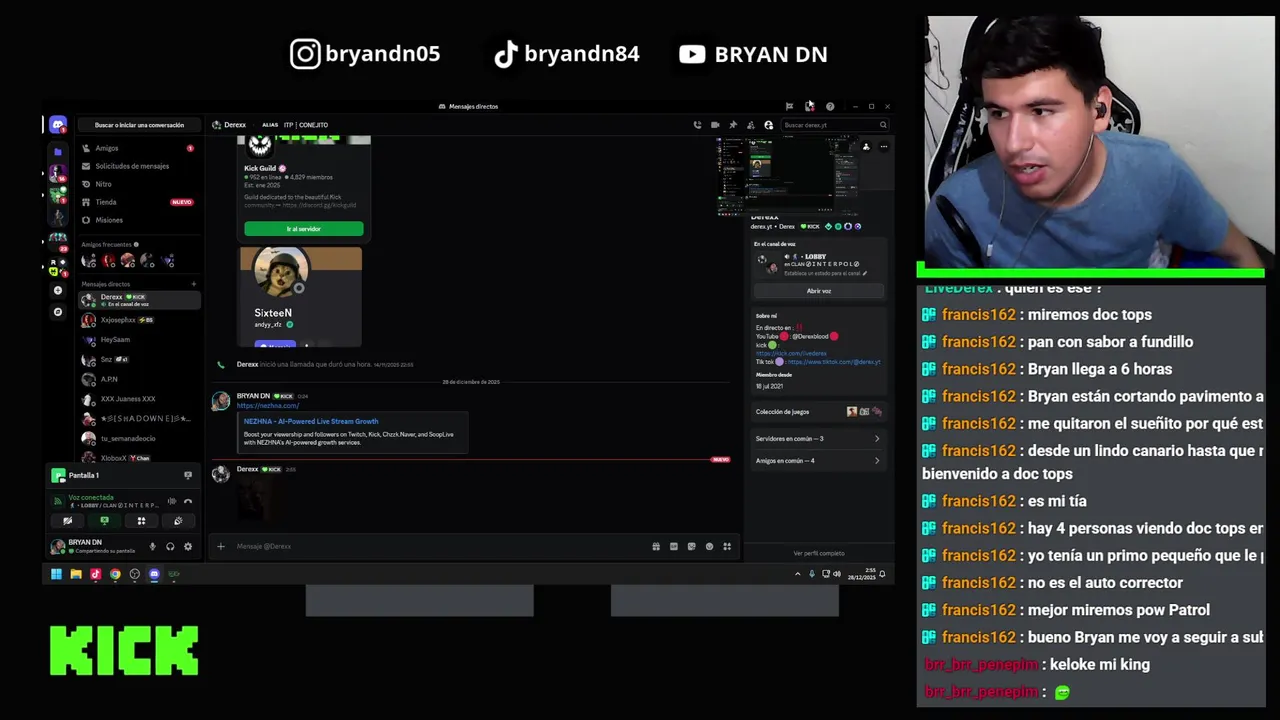Click Buscar o iniciar una conversación box
This screenshot has height=720, width=1280.
[139, 125]
